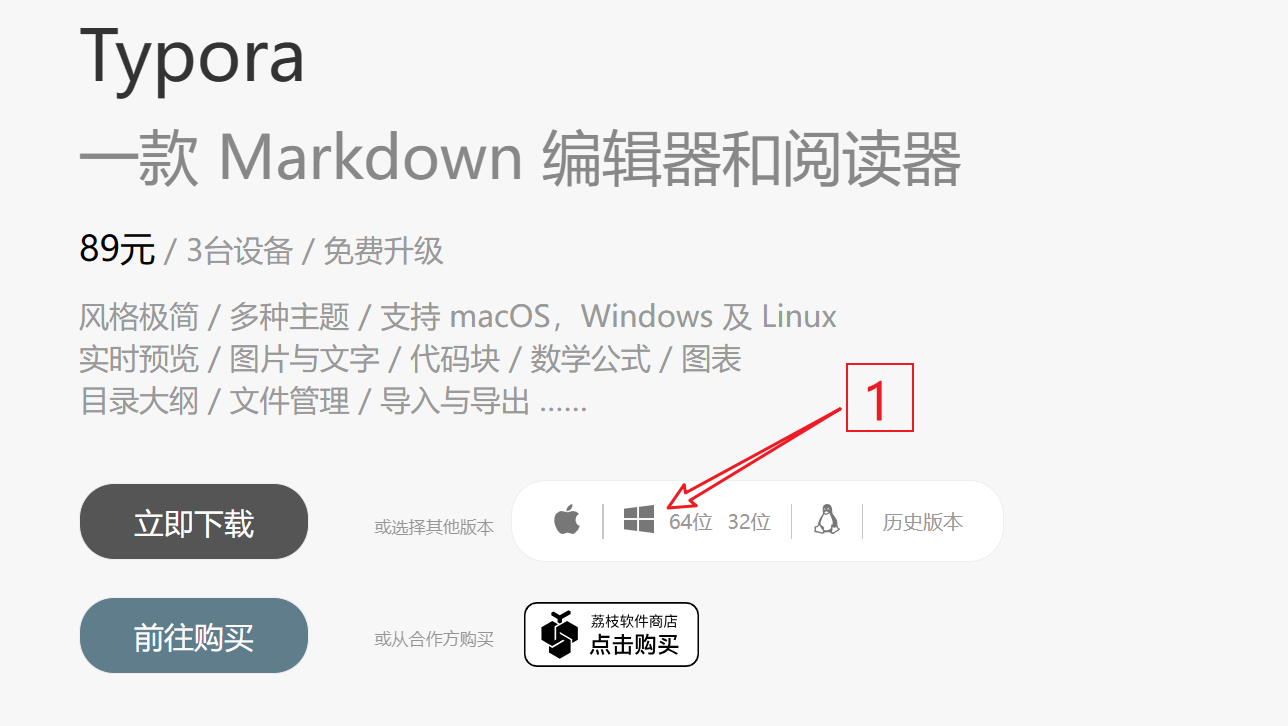Click 点击购买 text in Lizhi badge
Image resolution: width=1288 pixels, height=726 pixels.
634,645
